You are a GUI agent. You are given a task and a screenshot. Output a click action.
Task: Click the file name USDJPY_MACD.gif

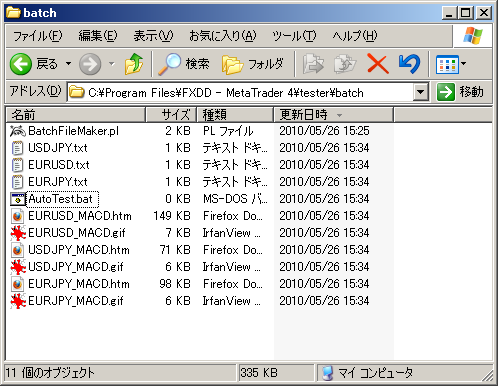point(76,267)
